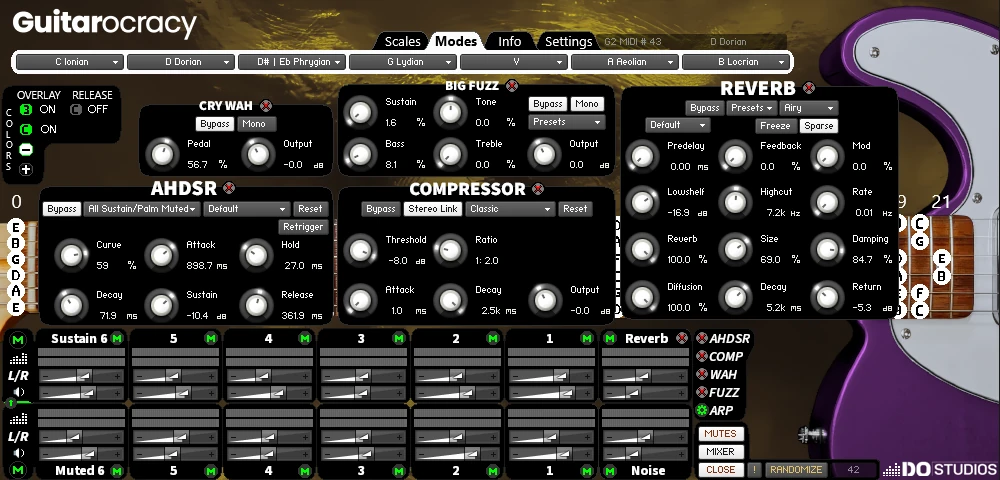Screen dimensions: 1000x480
Task: Toggle Freeze in the Reverb panel
Action: 776,126
